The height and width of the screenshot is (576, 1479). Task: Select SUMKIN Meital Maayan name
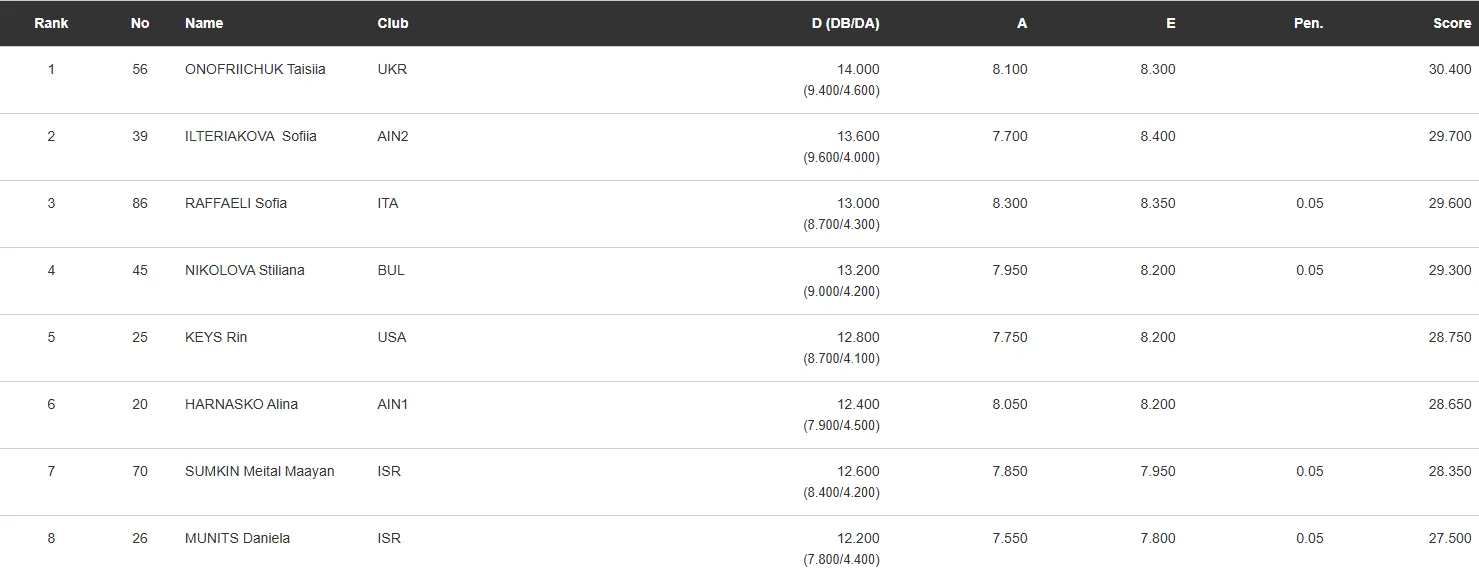(260, 471)
